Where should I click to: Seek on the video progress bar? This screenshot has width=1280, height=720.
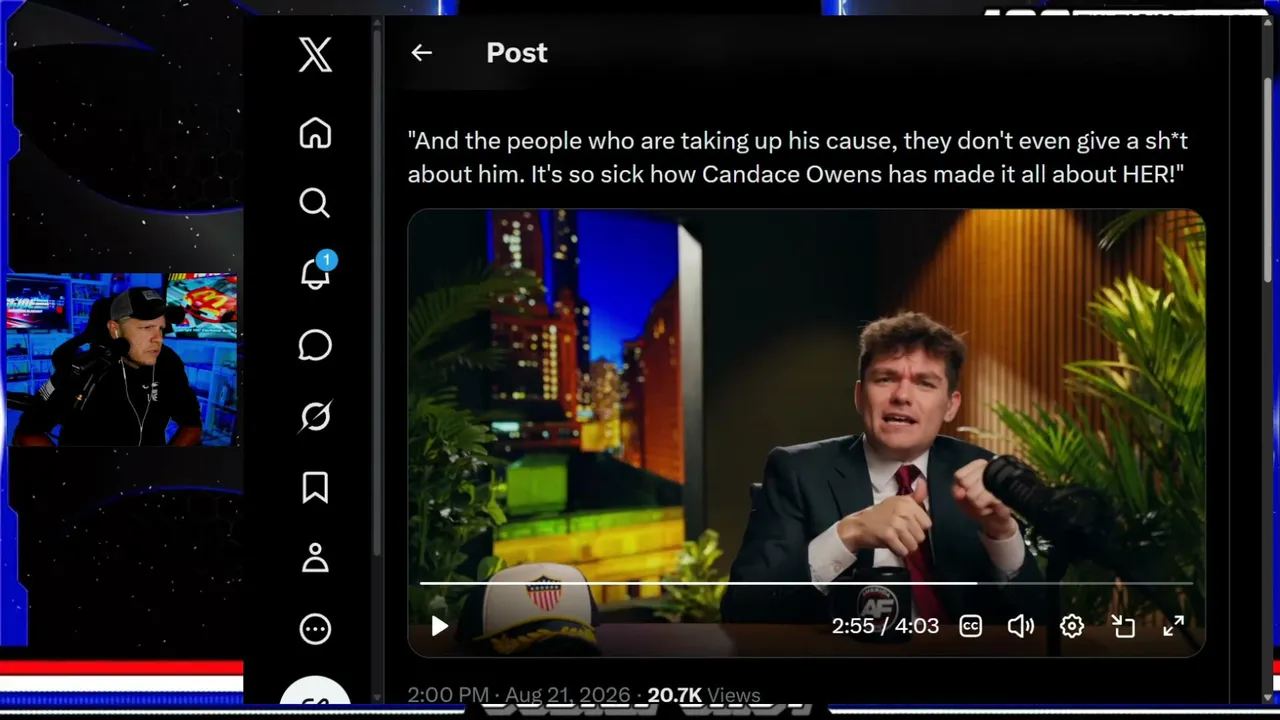click(x=806, y=583)
